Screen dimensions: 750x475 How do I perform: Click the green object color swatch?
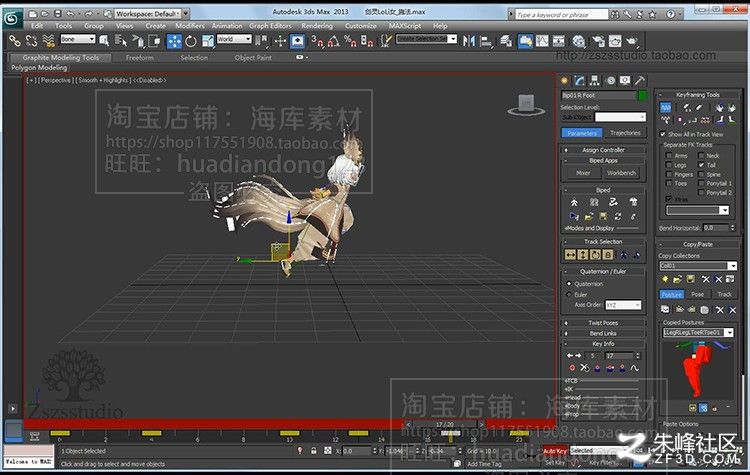coord(643,95)
